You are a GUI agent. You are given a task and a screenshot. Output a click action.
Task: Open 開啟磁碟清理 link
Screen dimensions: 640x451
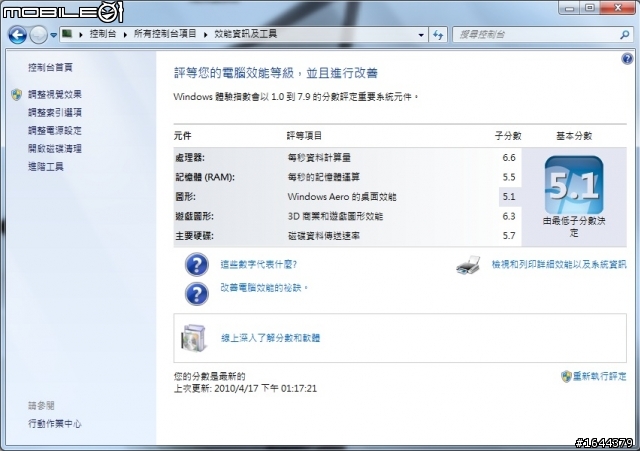click(55, 149)
